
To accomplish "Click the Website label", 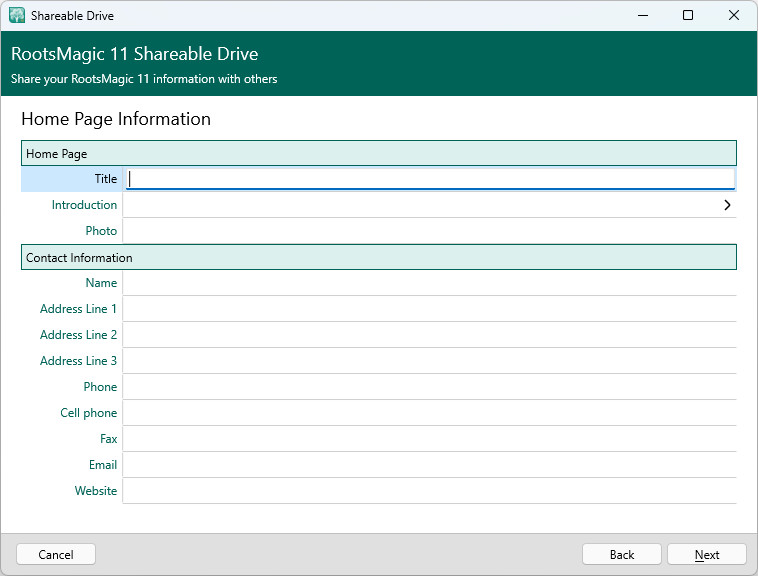I will pyautogui.click(x=96, y=491).
